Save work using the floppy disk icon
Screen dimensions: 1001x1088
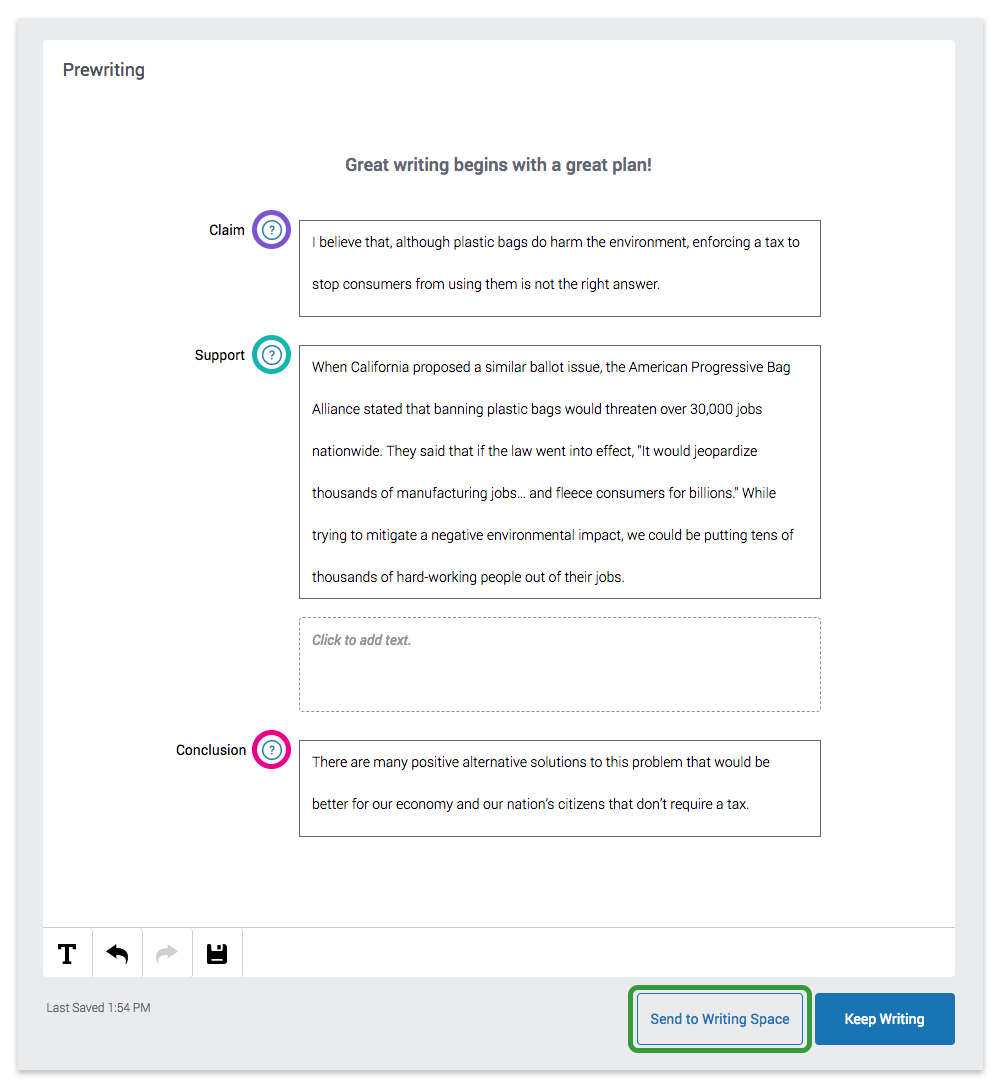click(x=217, y=953)
